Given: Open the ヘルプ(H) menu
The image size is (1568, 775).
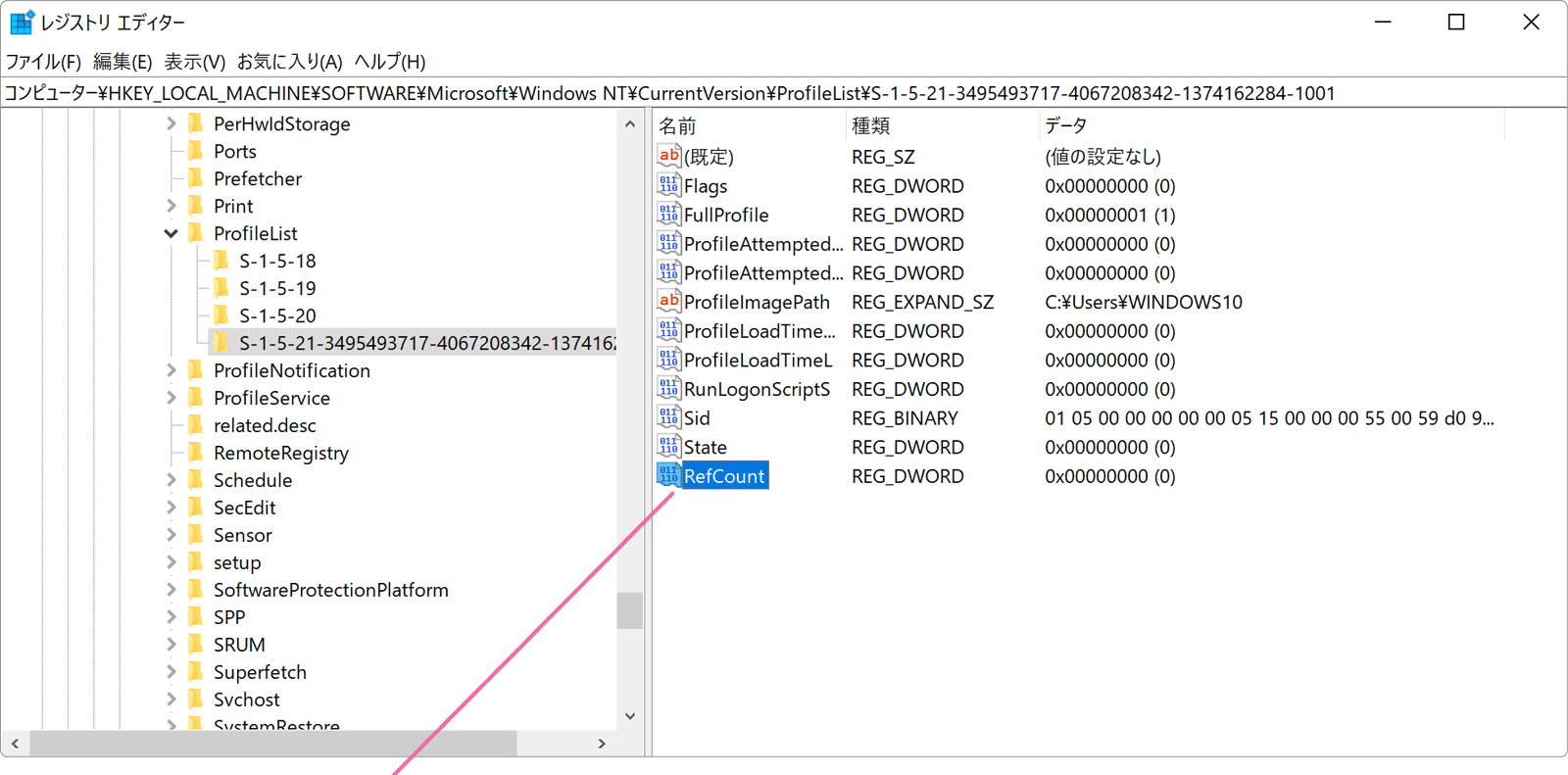Looking at the screenshot, I should pos(390,62).
